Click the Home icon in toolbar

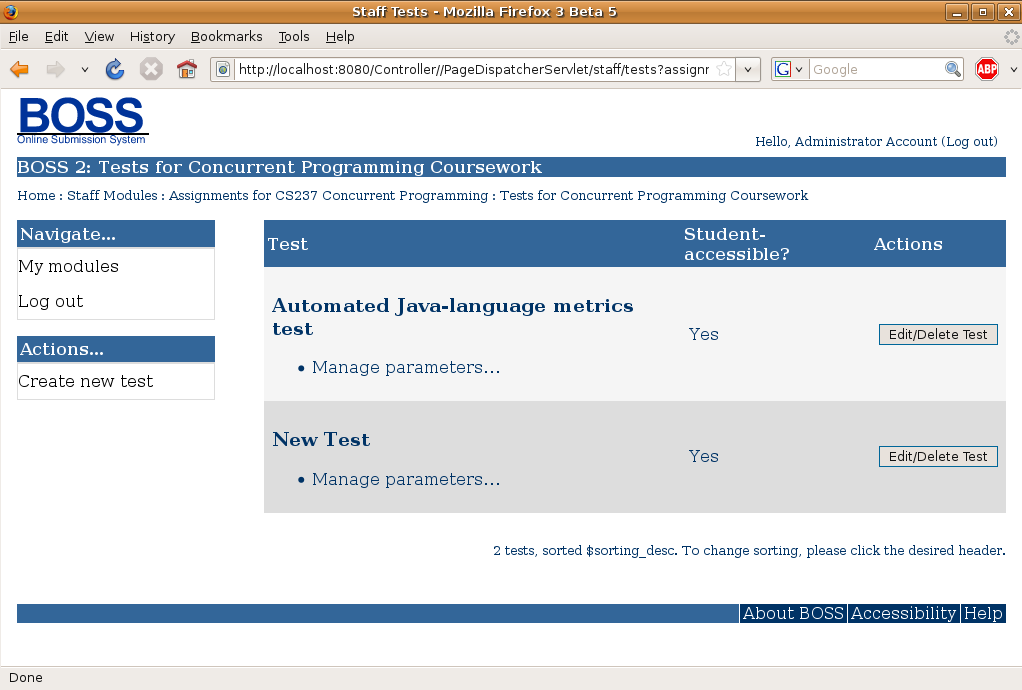(x=187, y=69)
